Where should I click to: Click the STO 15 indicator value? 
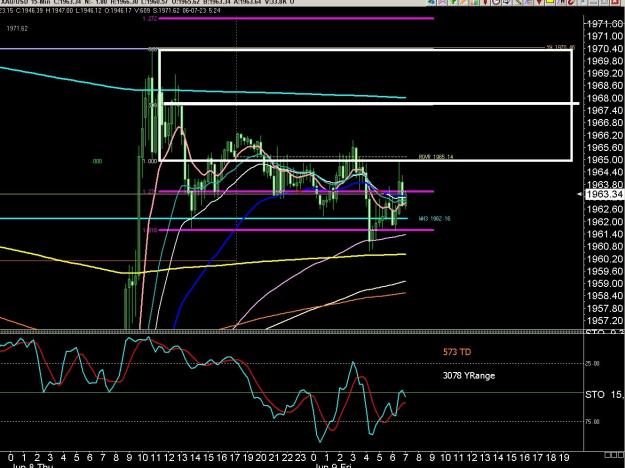(604, 395)
